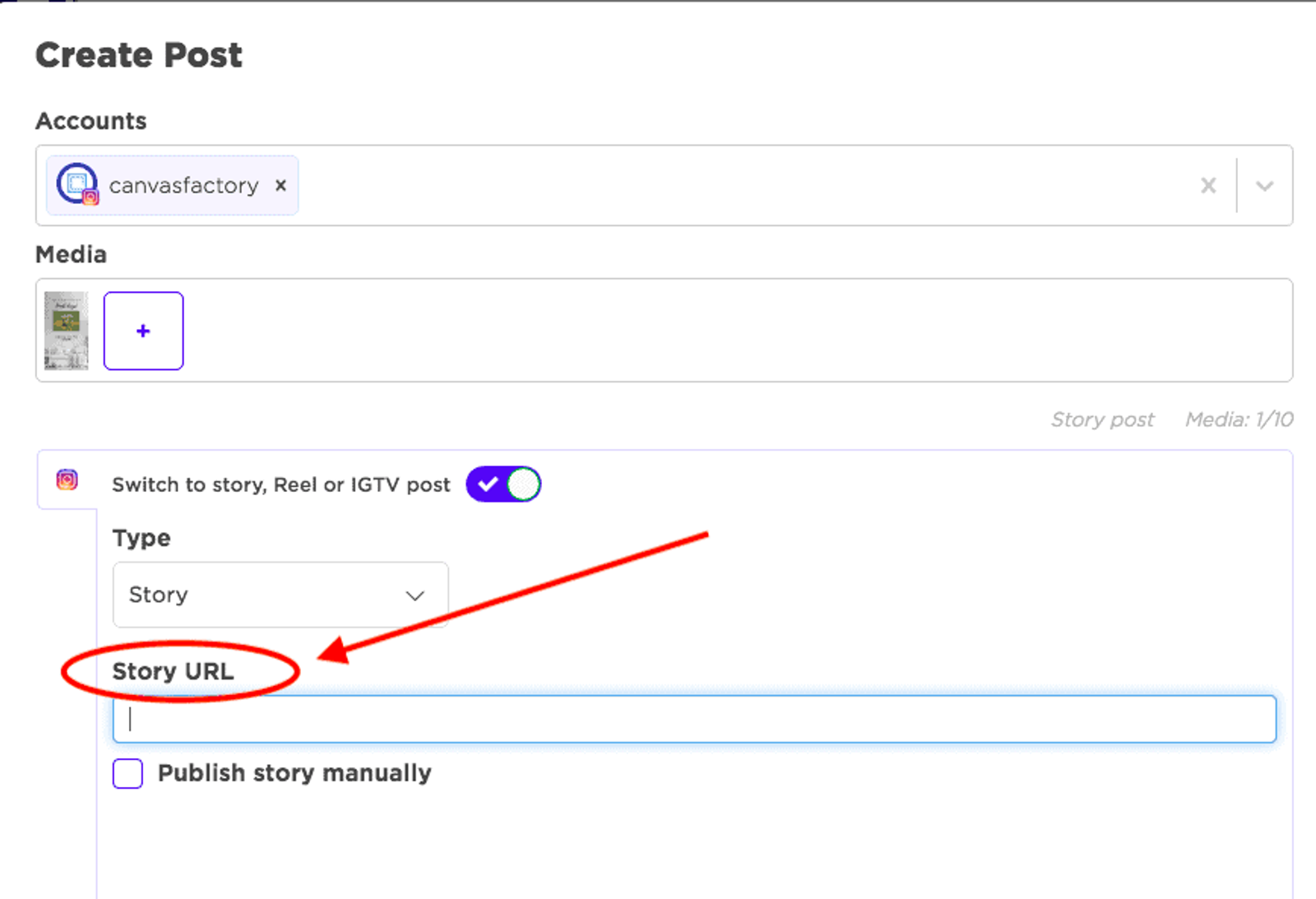This screenshot has width=1316, height=899.
Task: Click the canvasfactory account avatar icon
Action: pyautogui.click(x=77, y=184)
